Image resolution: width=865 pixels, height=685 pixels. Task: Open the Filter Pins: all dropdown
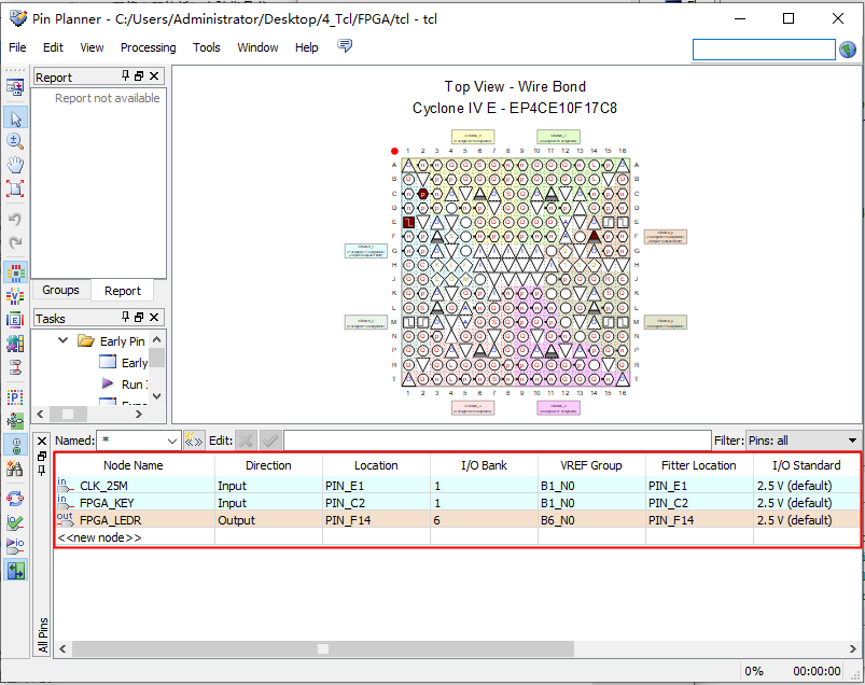coord(852,441)
